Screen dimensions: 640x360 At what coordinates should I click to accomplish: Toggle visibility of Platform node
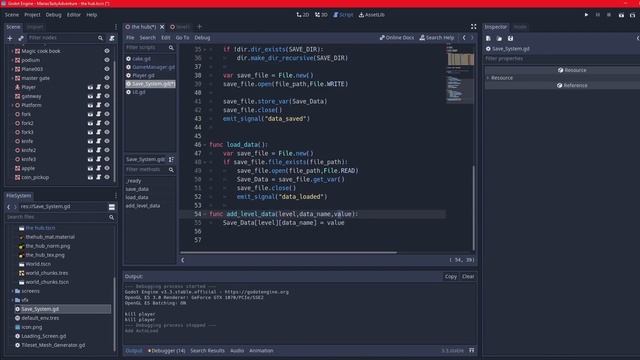tap(107, 105)
